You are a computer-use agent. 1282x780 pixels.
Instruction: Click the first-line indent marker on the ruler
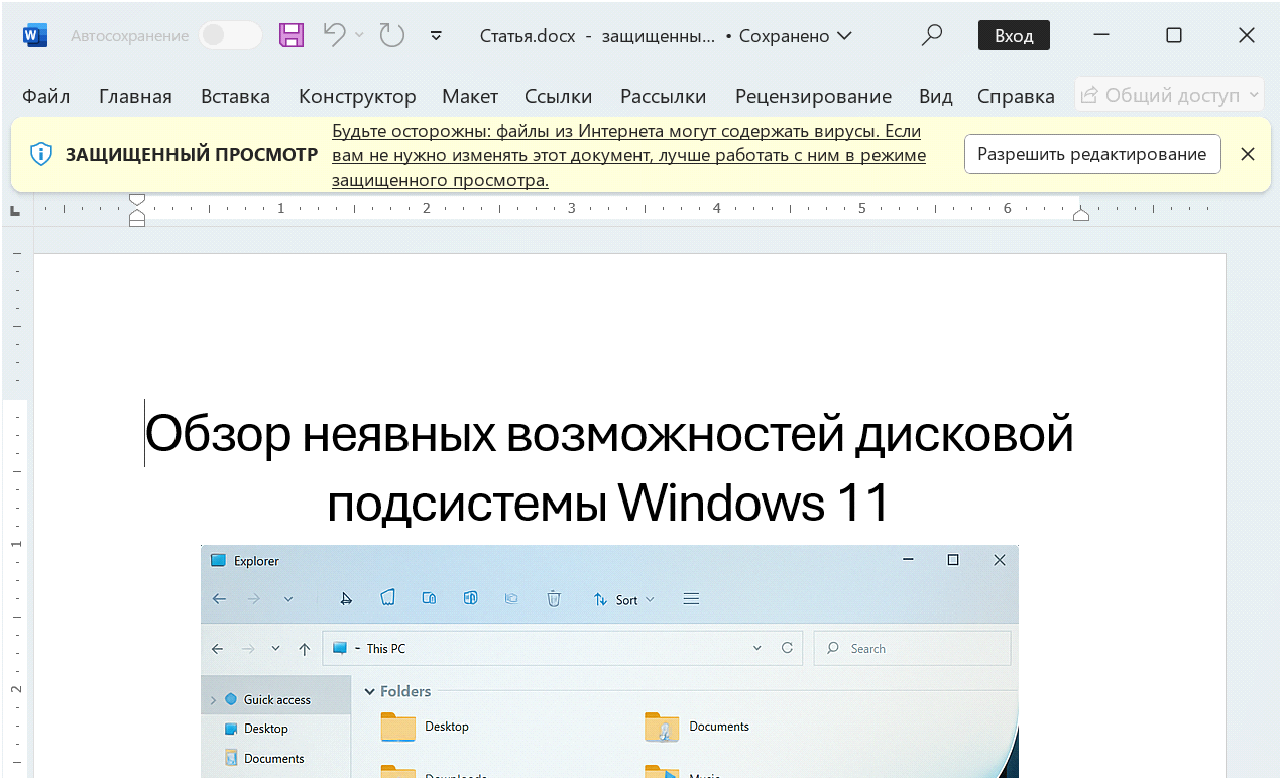click(x=137, y=200)
